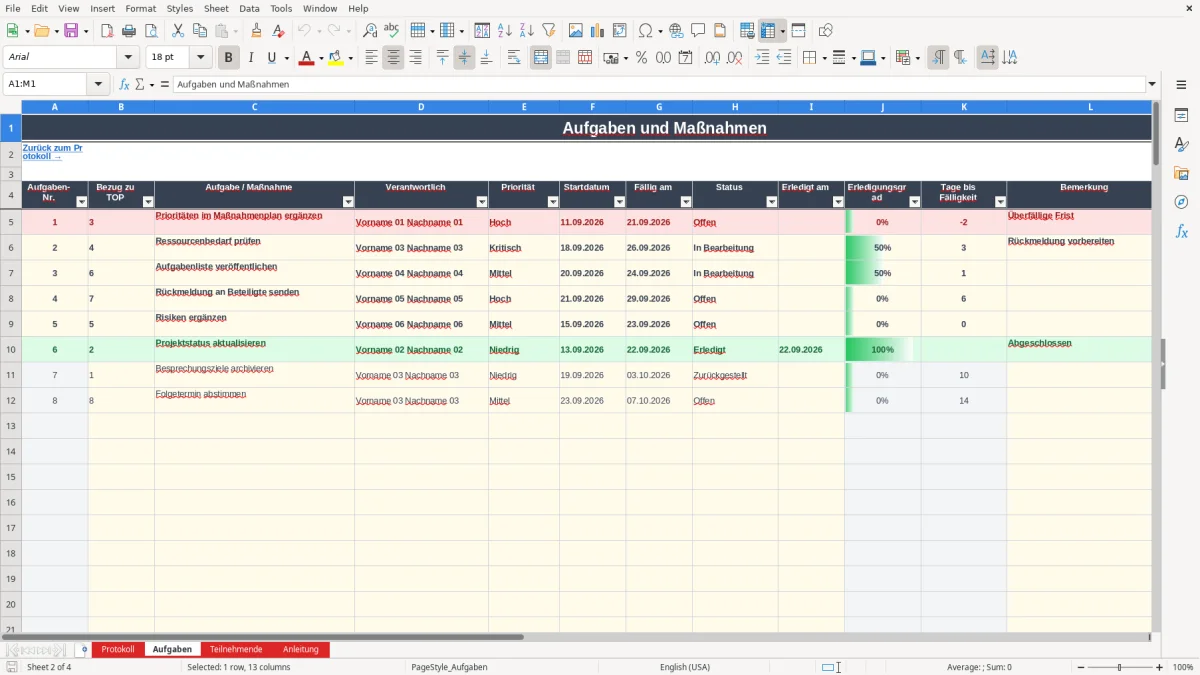
Task: Open the sidebar Navigator panel
Action: pyautogui.click(x=1182, y=203)
